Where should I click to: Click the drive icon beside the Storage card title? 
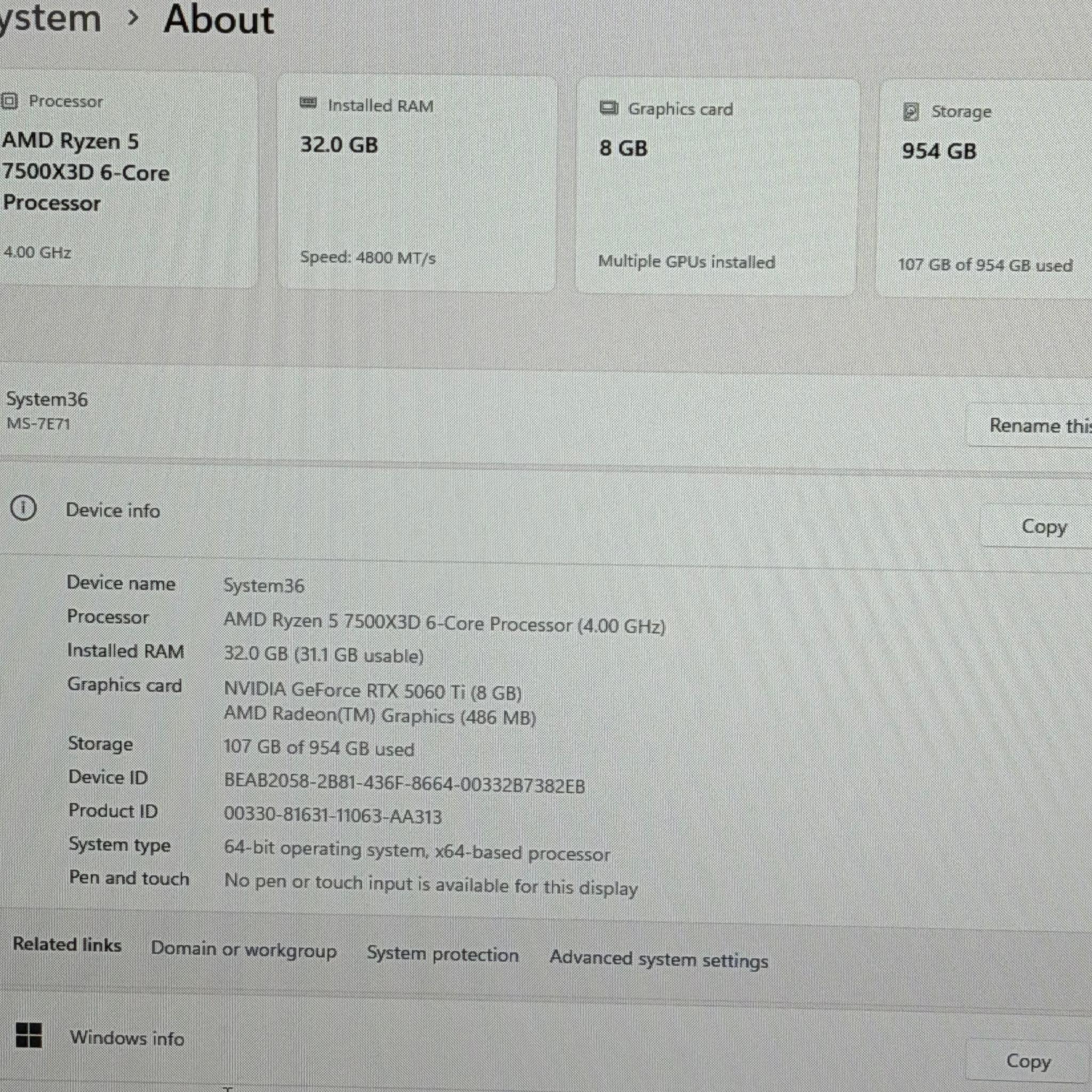911,112
